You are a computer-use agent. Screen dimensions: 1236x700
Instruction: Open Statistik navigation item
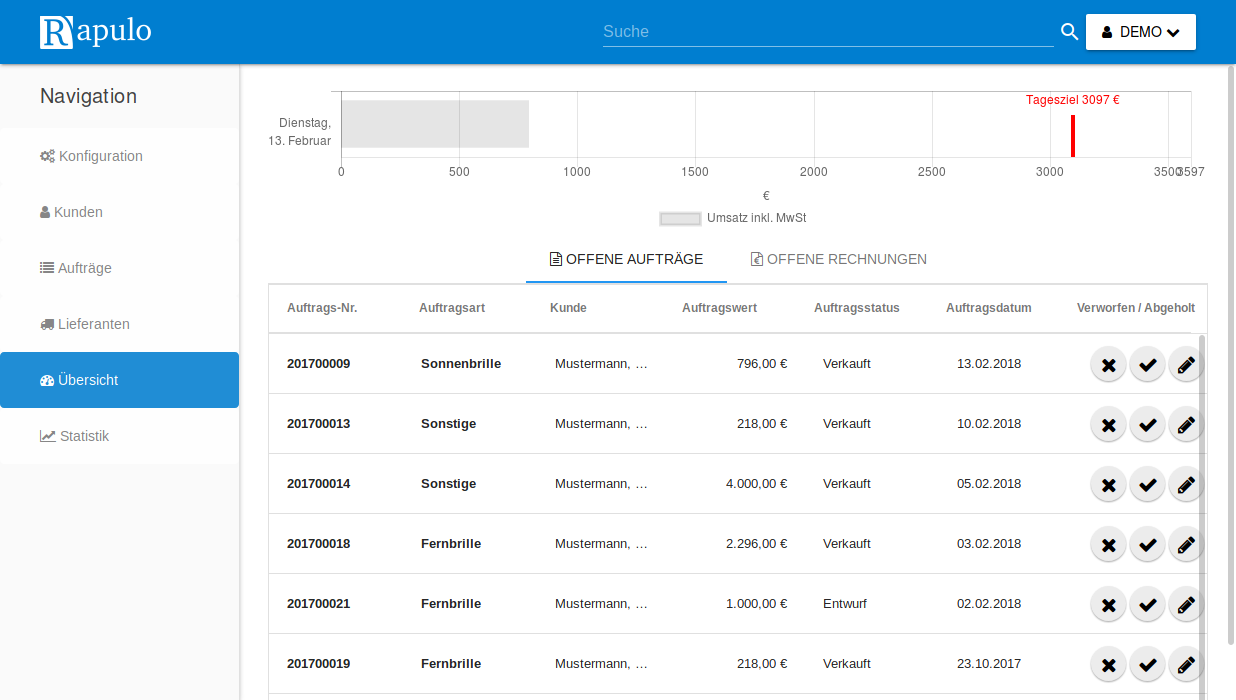click(x=84, y=436)
